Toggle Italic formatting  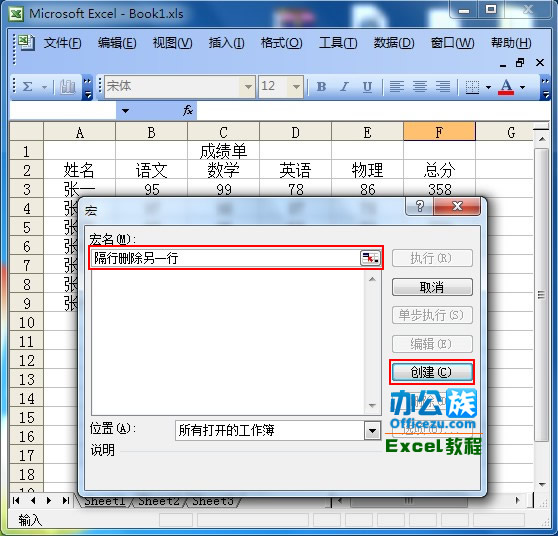(344, 87)
